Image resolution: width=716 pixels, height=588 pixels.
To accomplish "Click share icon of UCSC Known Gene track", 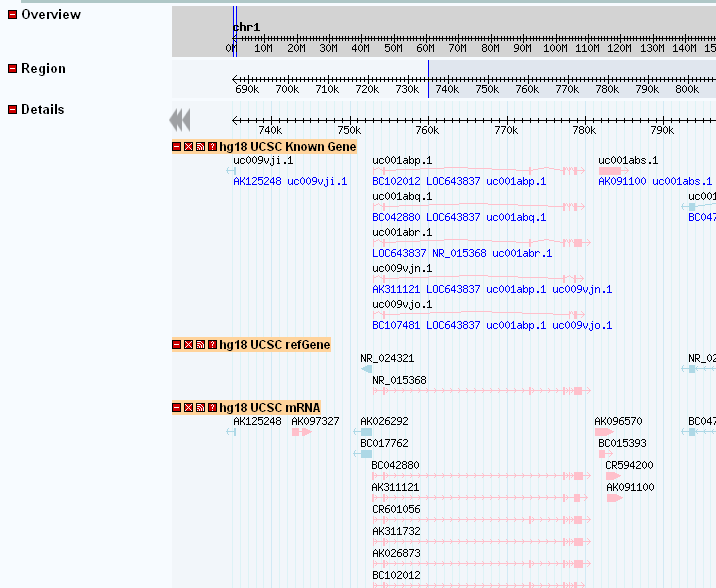I will [x=200, y=147].
